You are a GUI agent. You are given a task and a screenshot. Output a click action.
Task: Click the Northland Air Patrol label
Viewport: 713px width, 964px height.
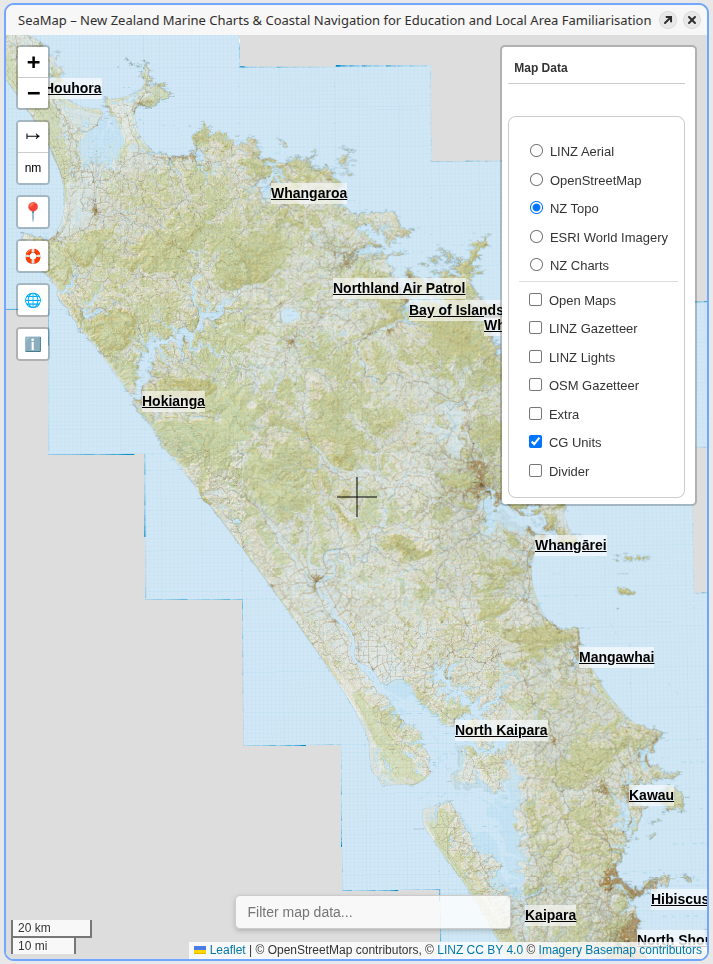tap(399, 288)
